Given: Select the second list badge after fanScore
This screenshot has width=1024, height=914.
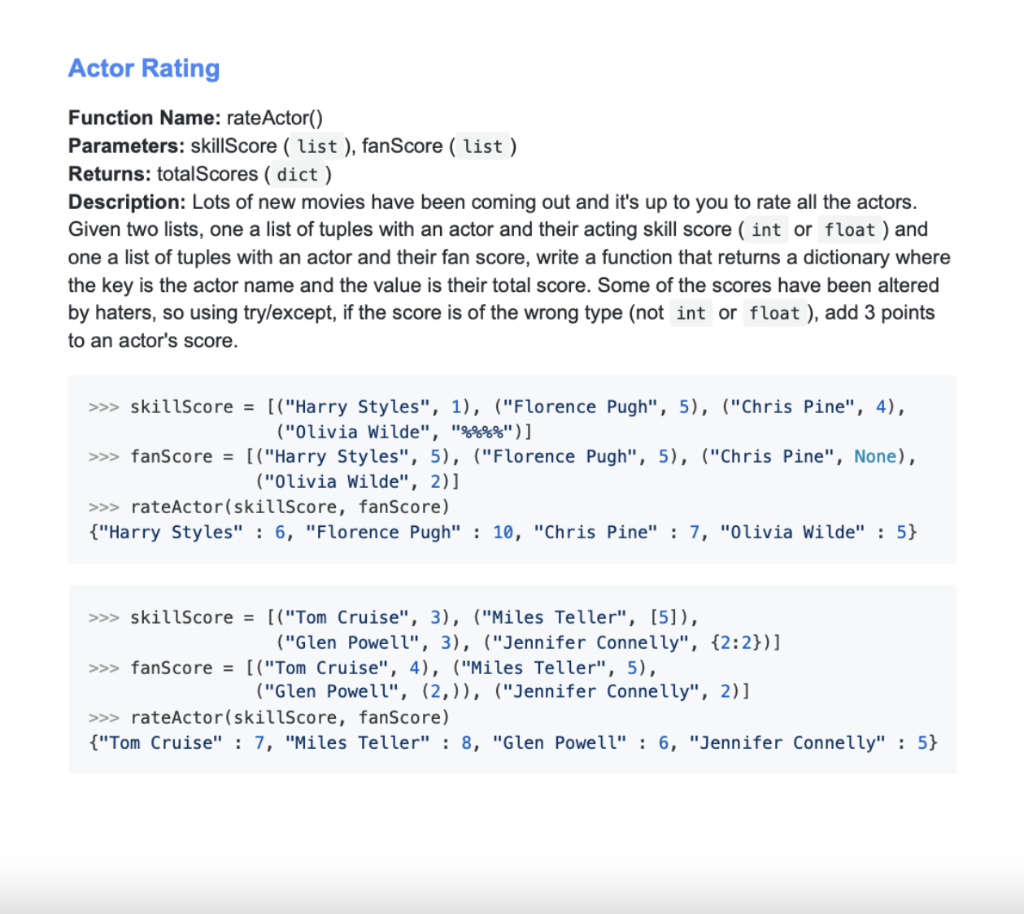Looking at the screenshot, I should [484, 146].
